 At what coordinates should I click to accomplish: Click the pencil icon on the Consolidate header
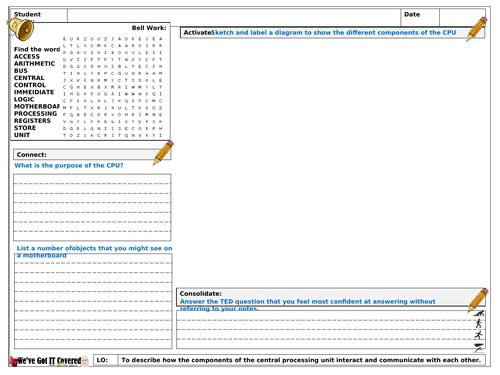[478, 300]
